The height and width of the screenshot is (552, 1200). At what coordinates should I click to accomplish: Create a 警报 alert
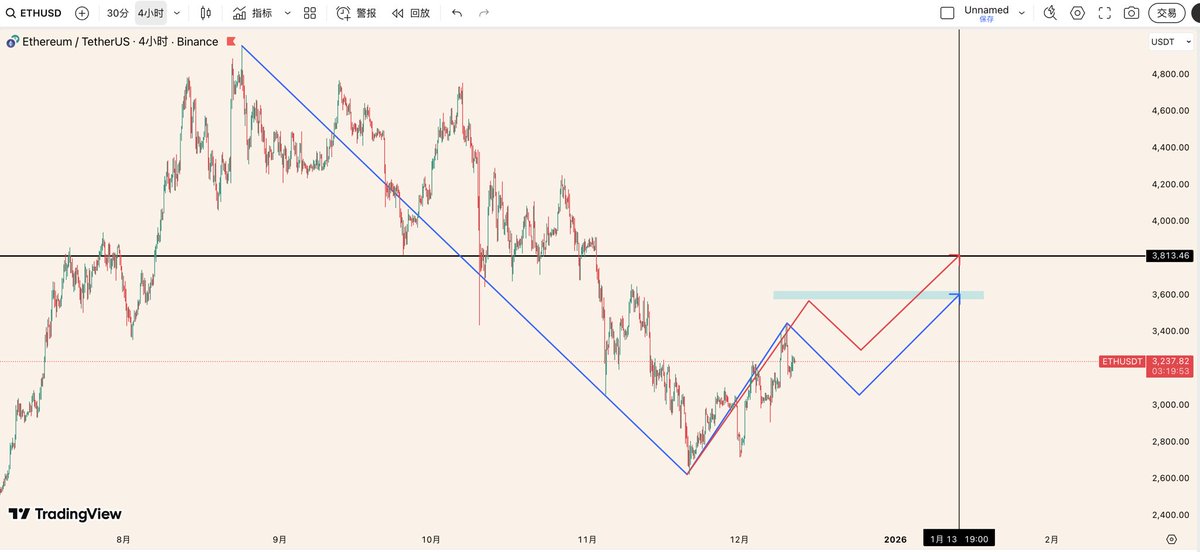coord(356,13)
